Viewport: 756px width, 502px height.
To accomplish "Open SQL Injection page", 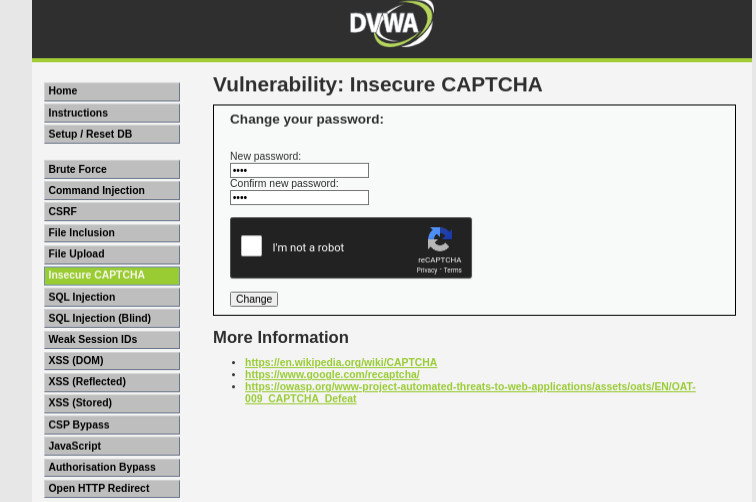I will pyautogui.click(x=112, y=297).
